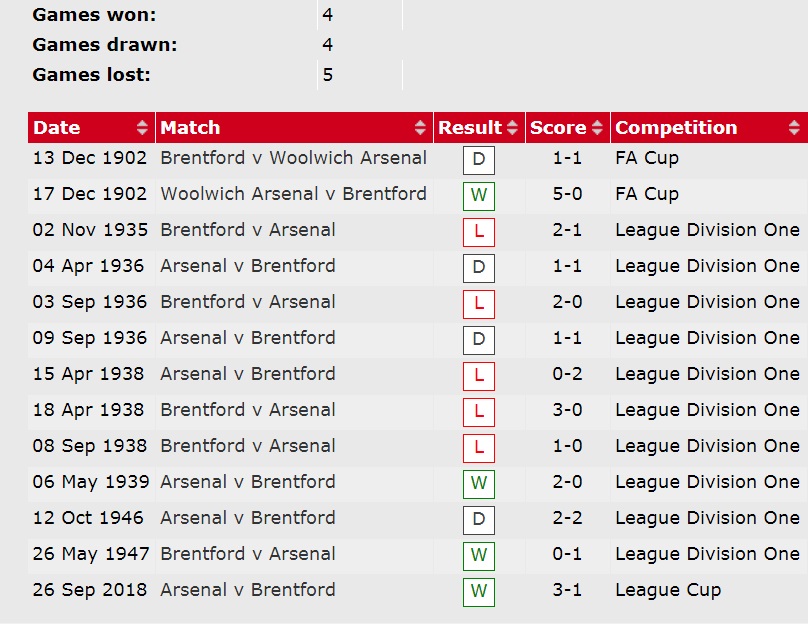Click the sort arrows on the Result column
The width and height of the screenshot is (808, 624).
click(x=509, y=128)
